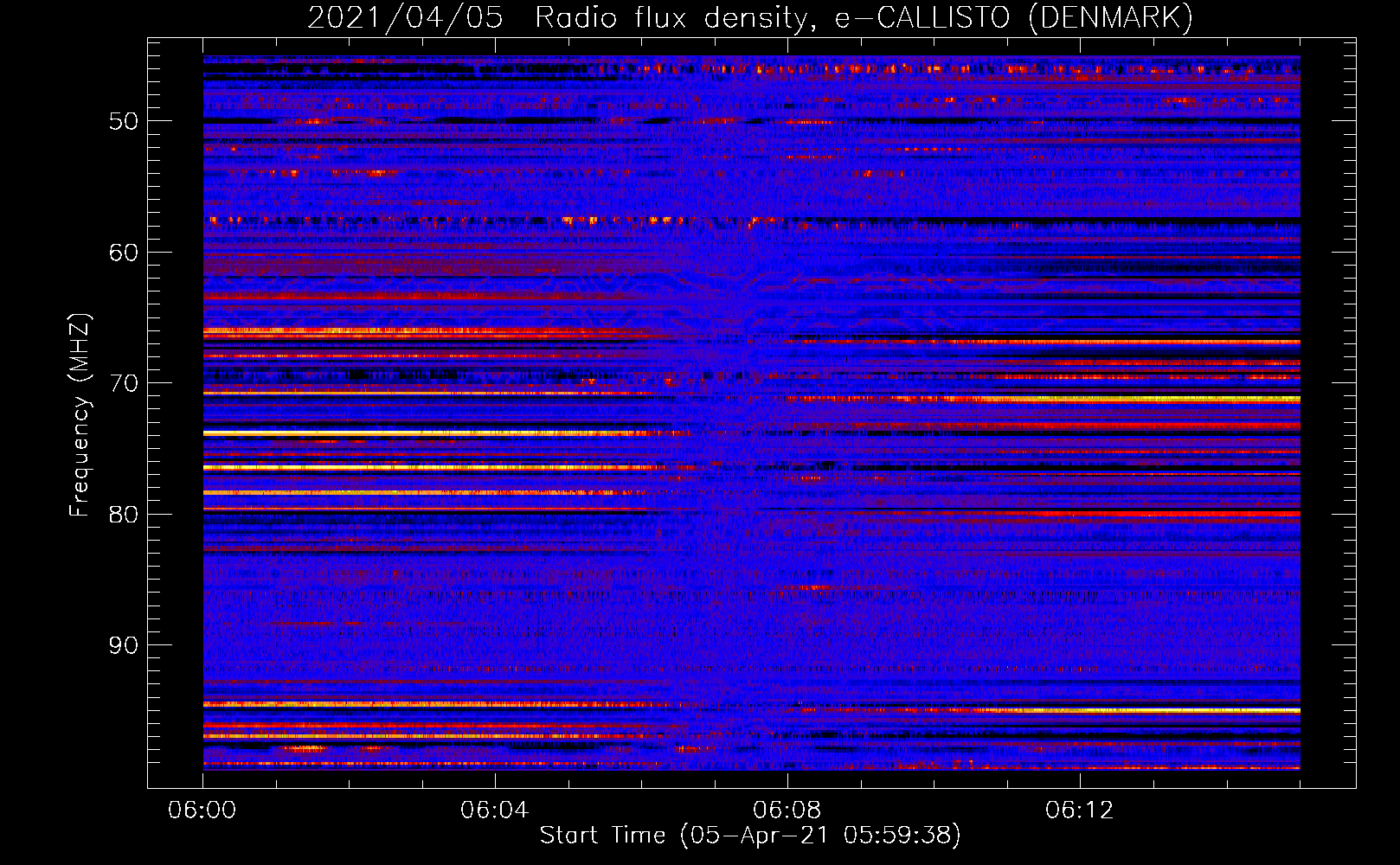Select the 'Frequency (MHZ)' axis label
1400x865 pixels.
[x=79, y=415]
